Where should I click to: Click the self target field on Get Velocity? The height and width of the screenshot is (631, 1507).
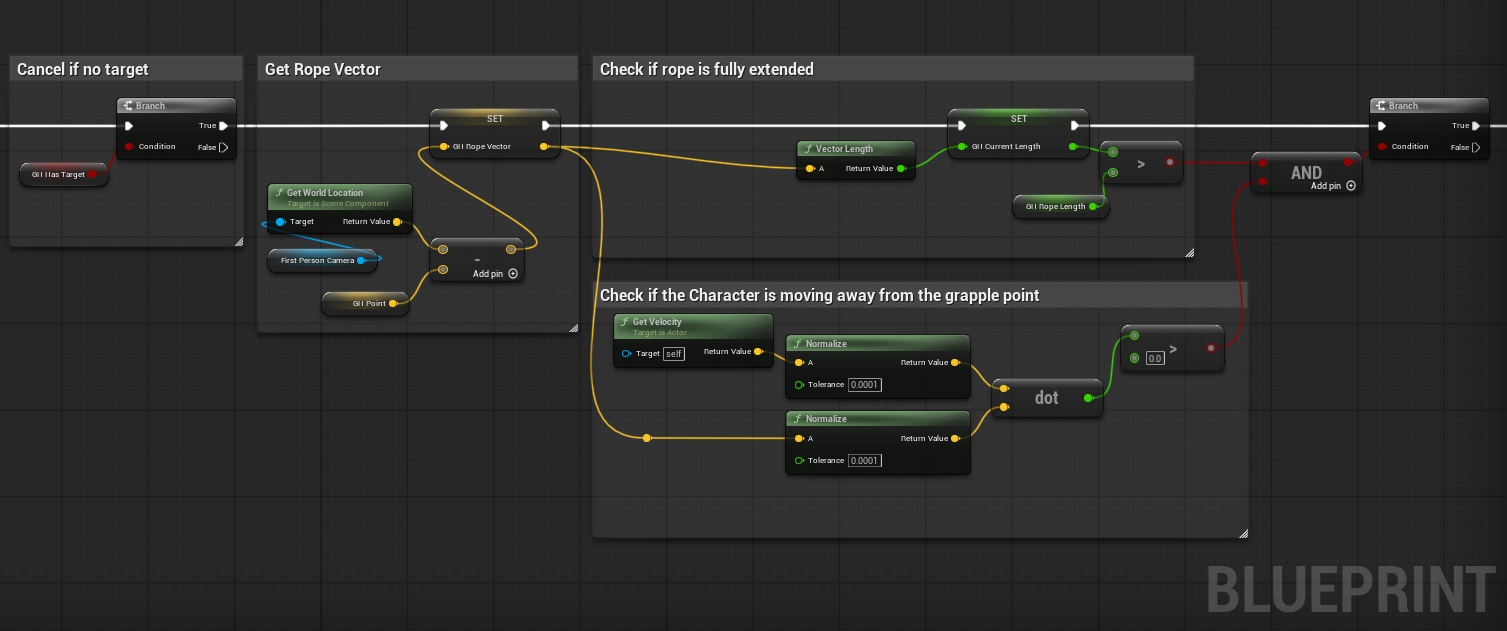point(674,353)
